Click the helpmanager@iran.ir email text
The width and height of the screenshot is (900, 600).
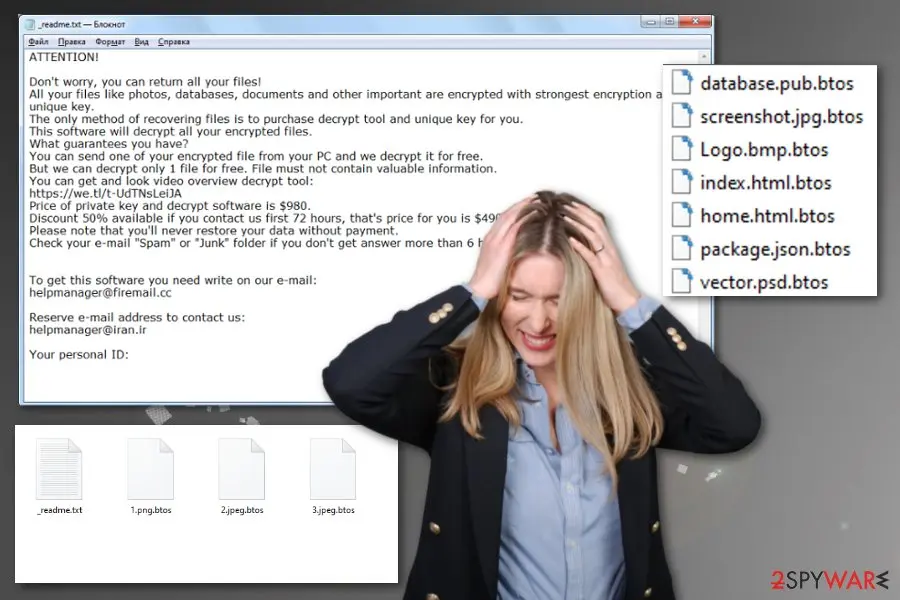[x=88, y=330]
